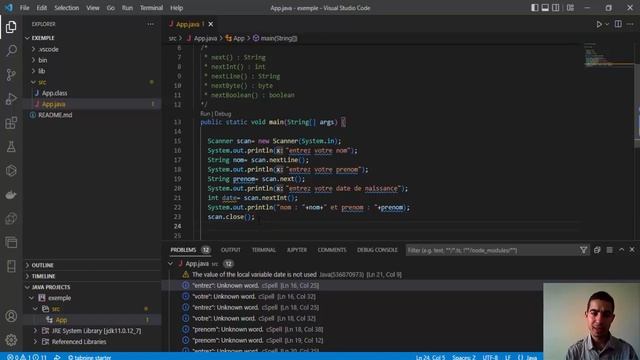
Task: Switch to the TERMINAL panel tab
Action: [264, 250]
